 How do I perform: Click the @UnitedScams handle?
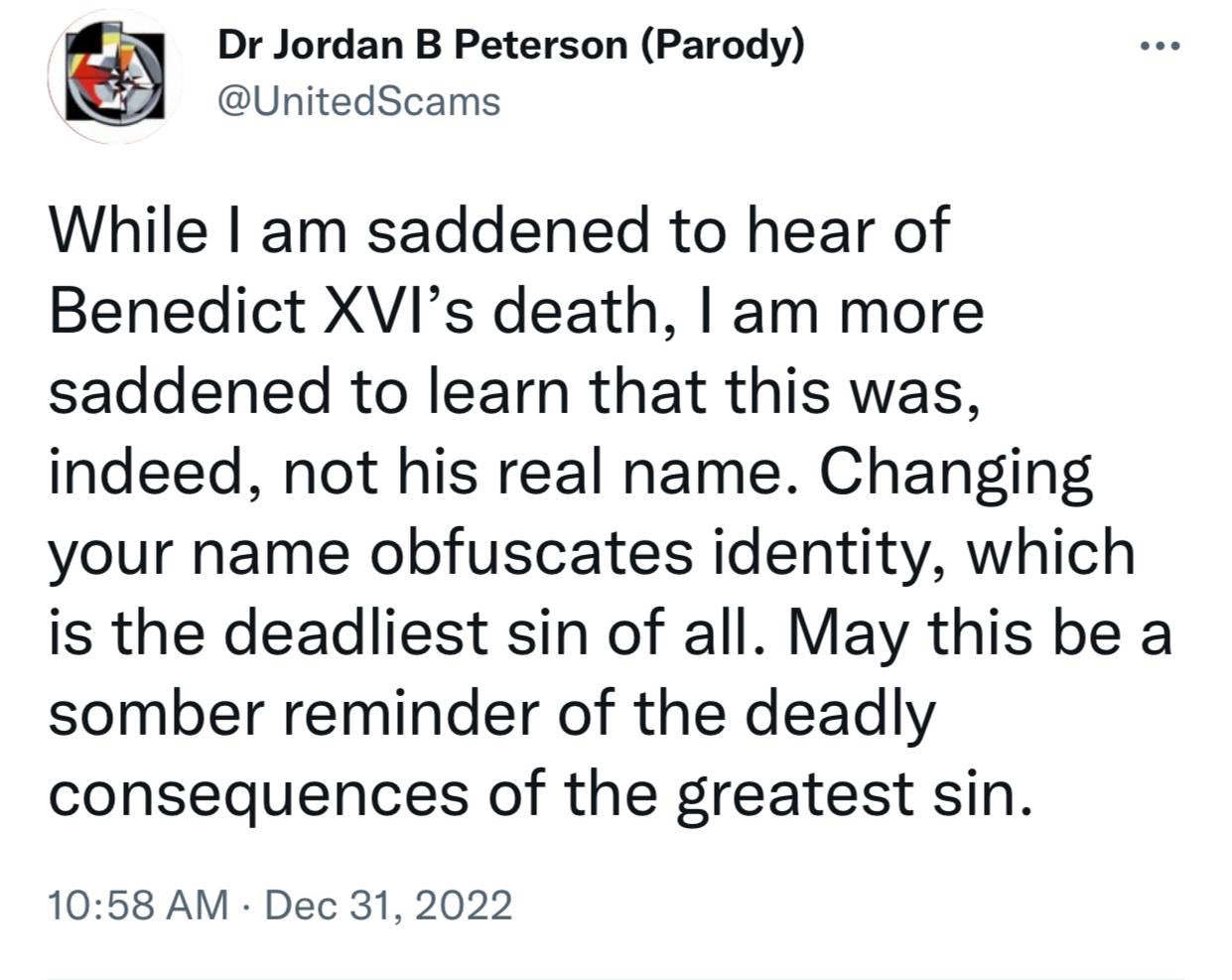pyautogui.click(x=358, y=100)
